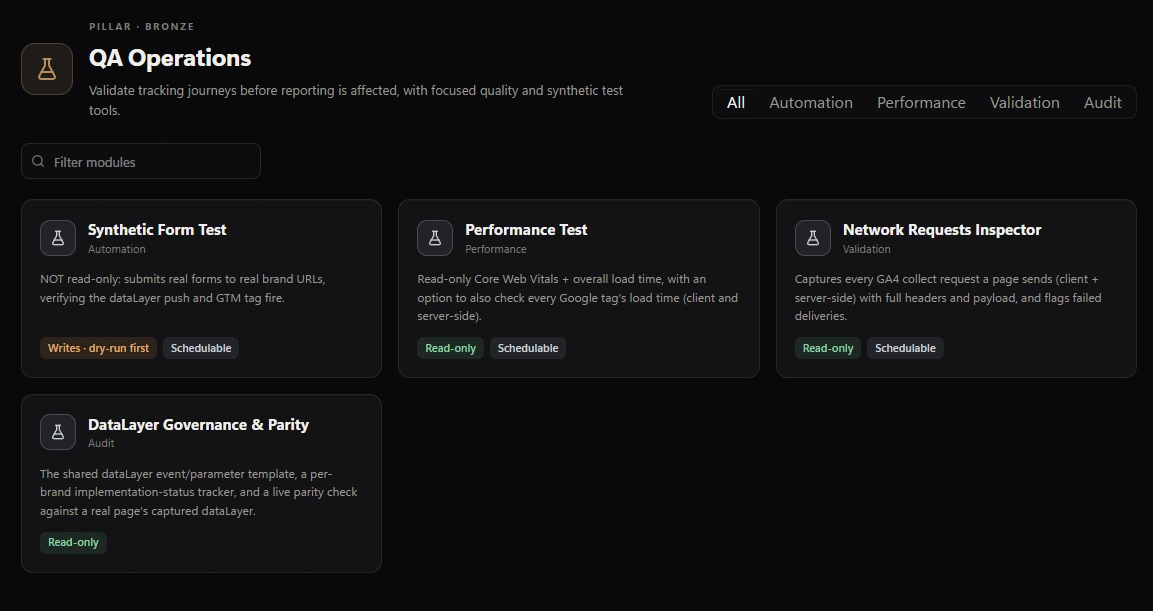
Task: Click Schedulable badge on Performance Test card
Action: [528, 349]
